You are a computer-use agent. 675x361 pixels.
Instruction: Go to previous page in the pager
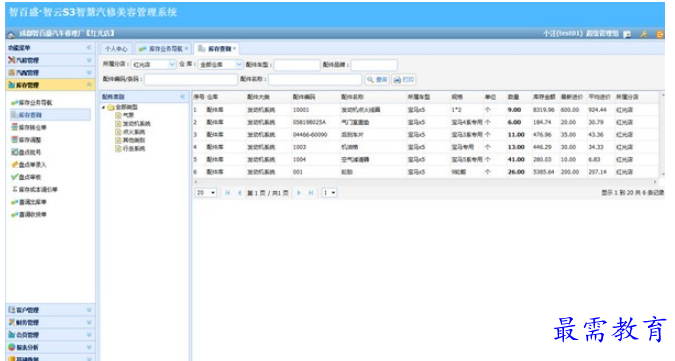pyautogui.click(x=239, y=193)
